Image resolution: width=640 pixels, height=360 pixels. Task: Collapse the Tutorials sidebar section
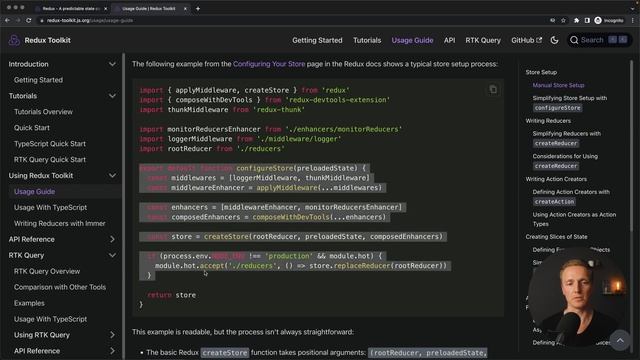pos(112,96)
